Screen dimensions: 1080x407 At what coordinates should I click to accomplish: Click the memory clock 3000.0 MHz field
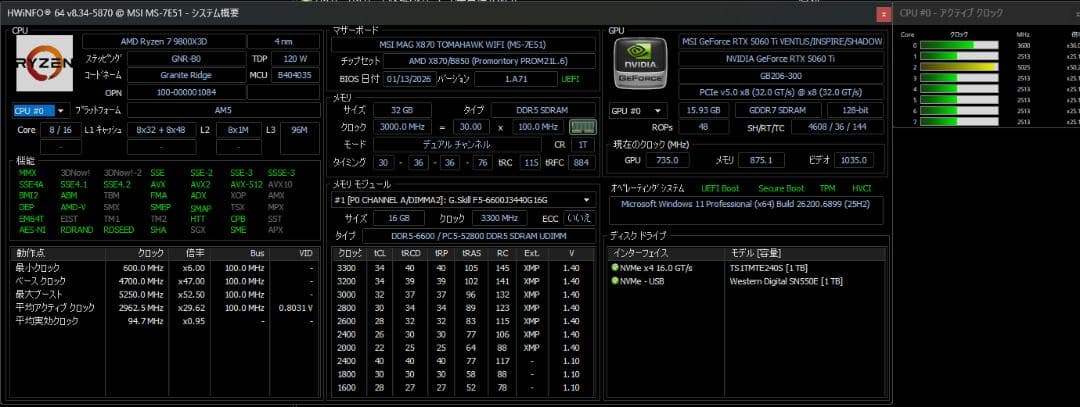pyautogui.click(x=402, y=127)
